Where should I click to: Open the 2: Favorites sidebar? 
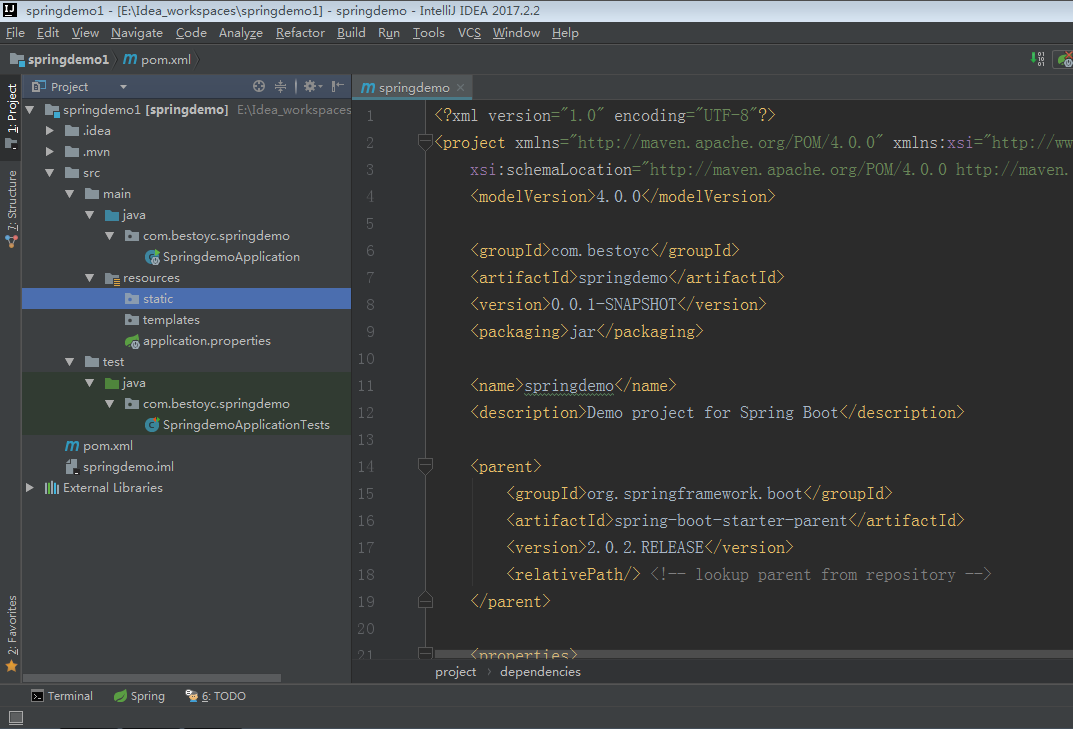(12, 633)
